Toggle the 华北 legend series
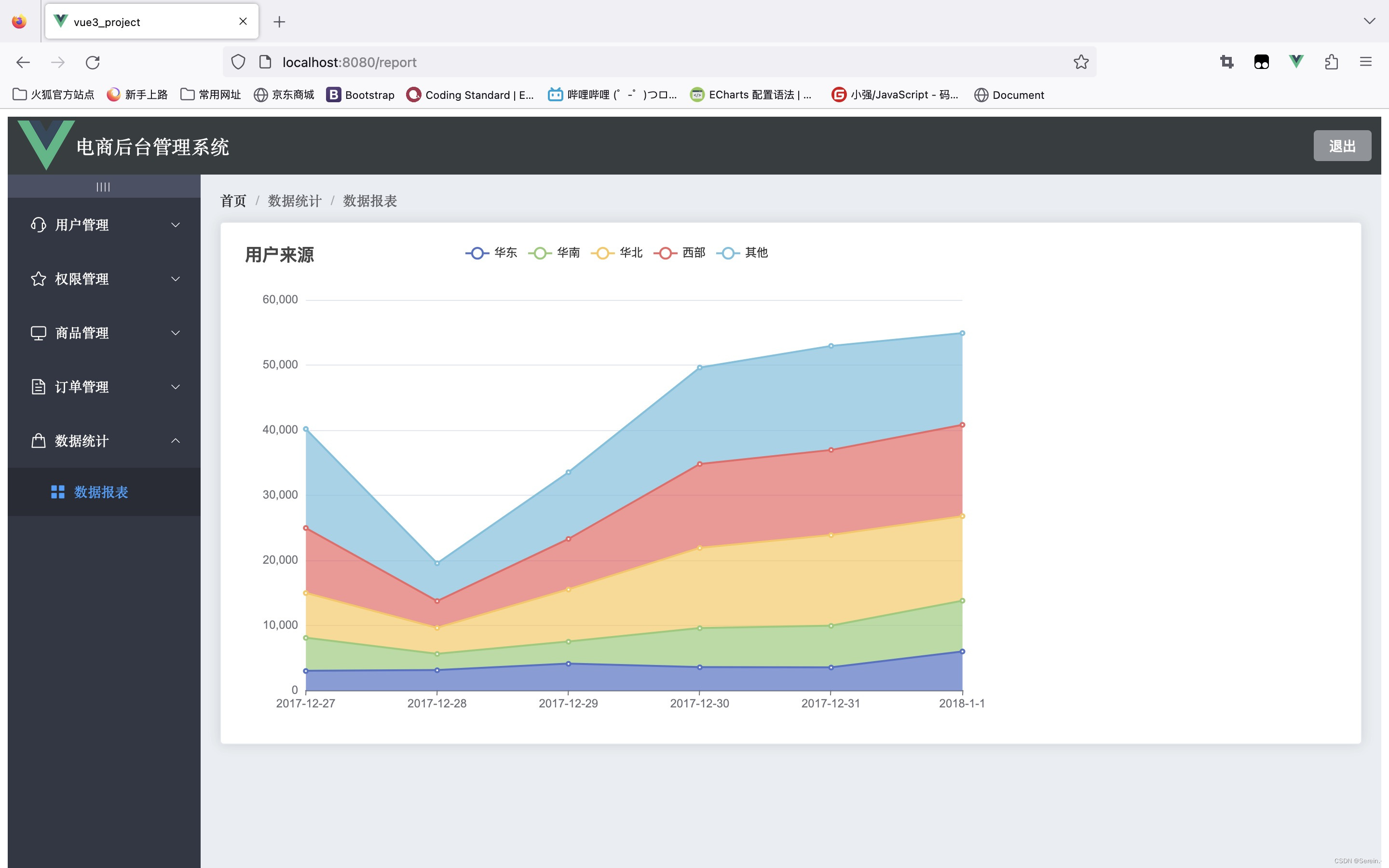Image resolution: width=1389 pixels, height=868 pixels. click(x=616, y=253)
